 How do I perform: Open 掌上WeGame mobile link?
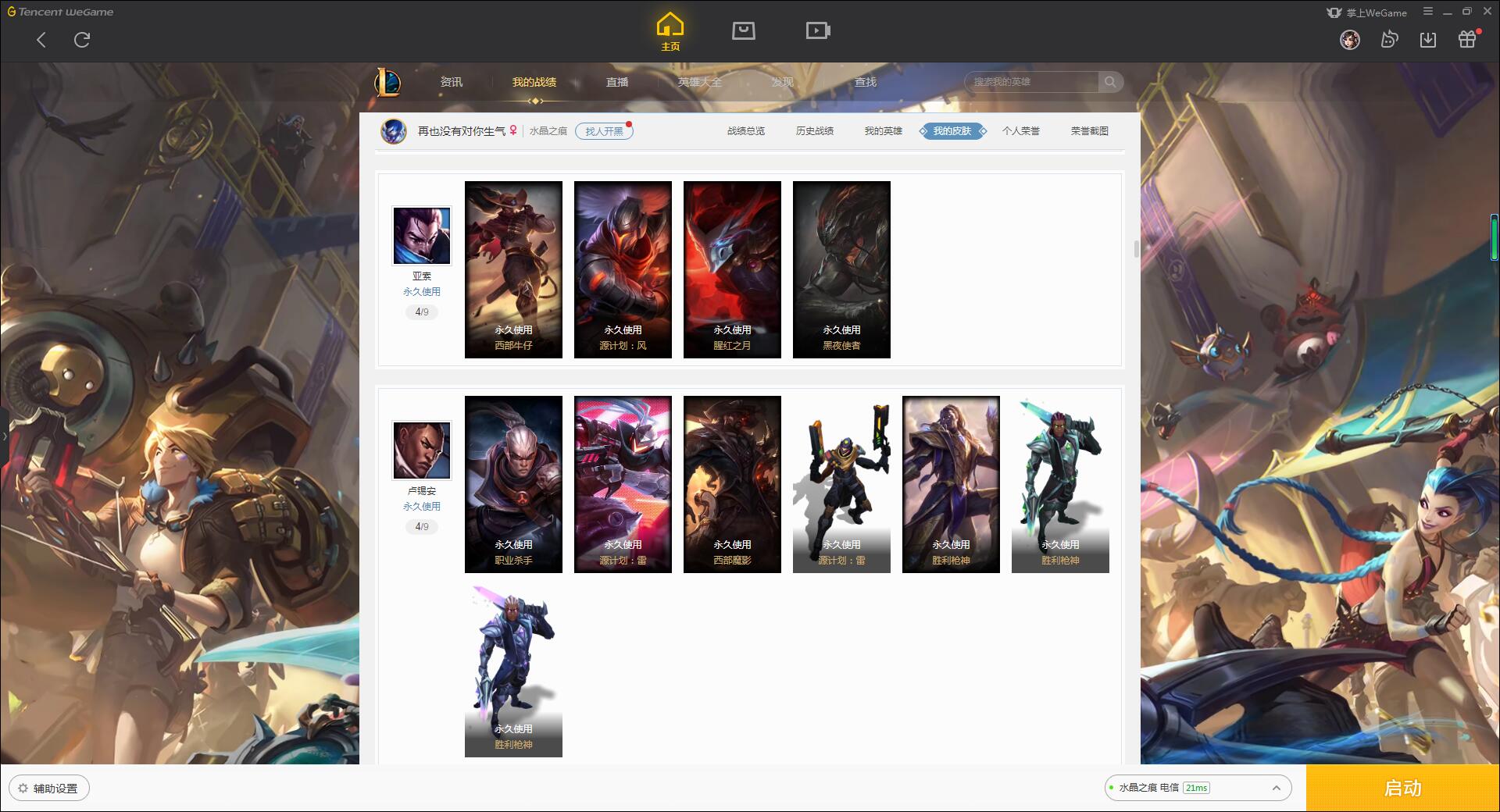click(1366, 12)
